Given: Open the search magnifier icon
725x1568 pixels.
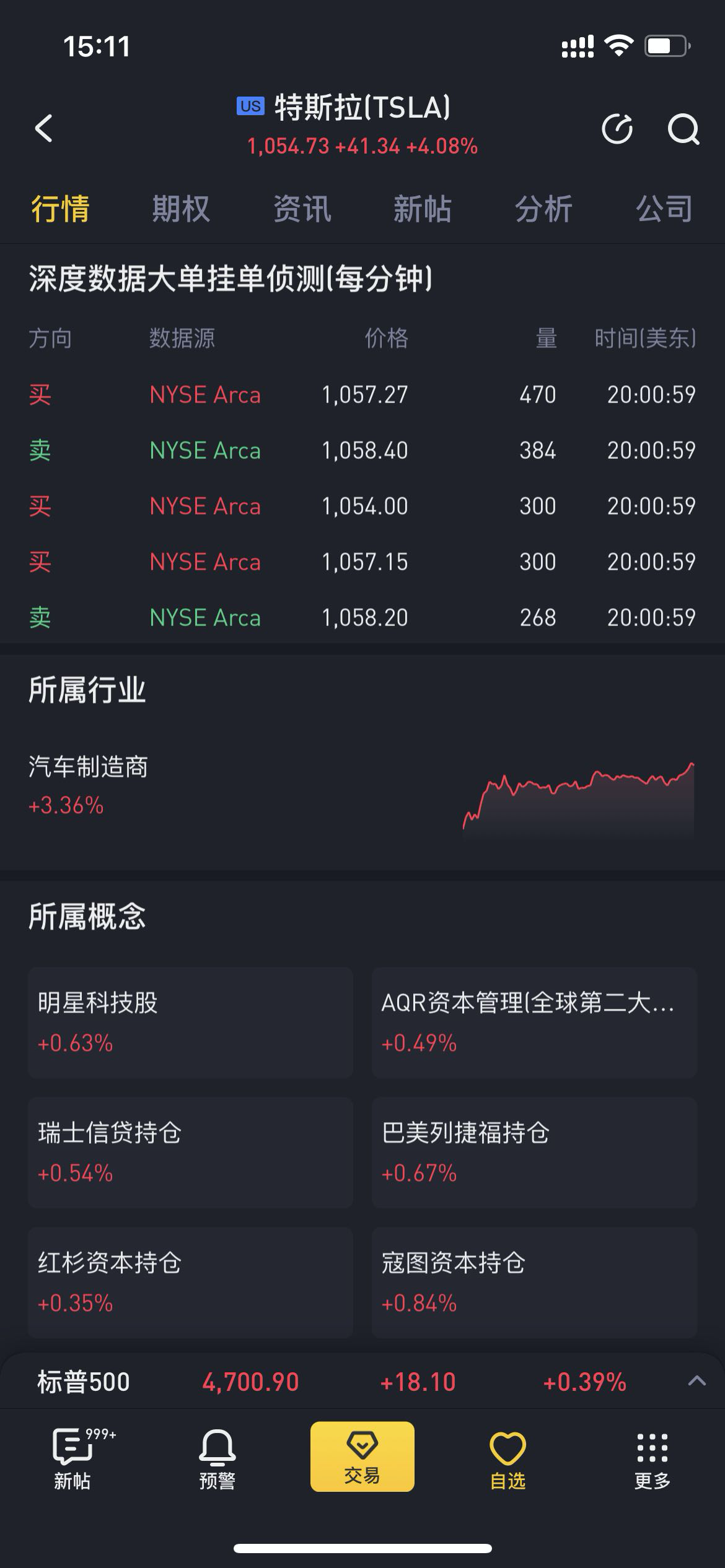Looking at the screenshot, I should click(683, 129).
